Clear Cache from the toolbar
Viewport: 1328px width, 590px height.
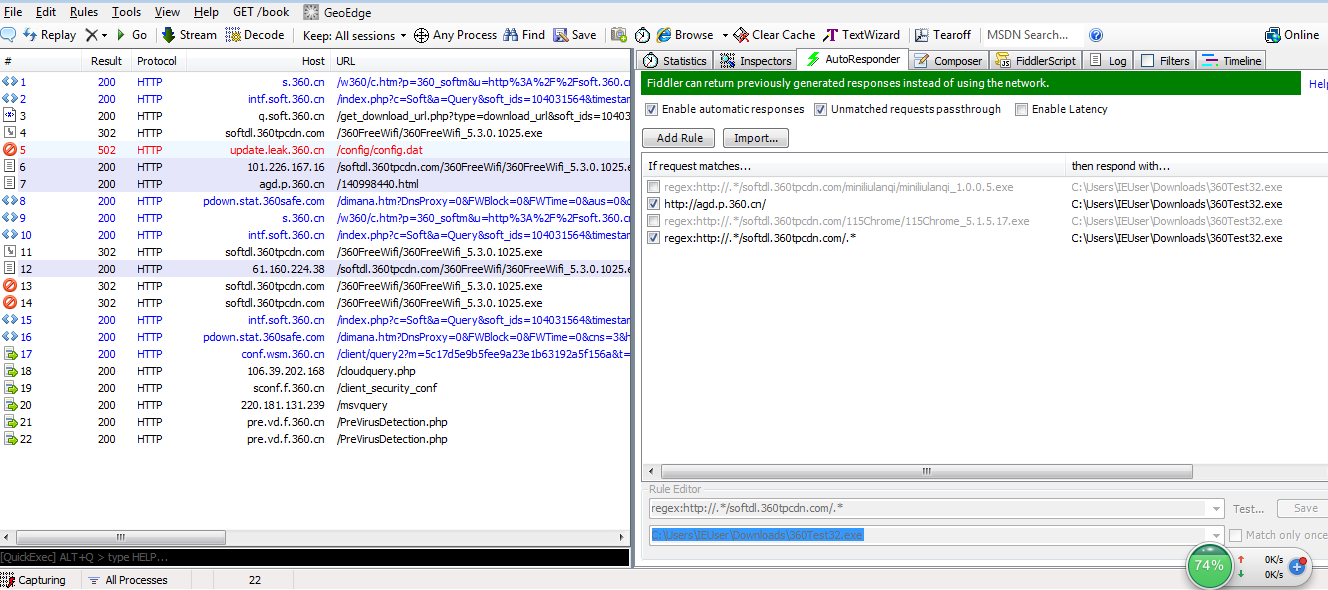click(774, 35)
